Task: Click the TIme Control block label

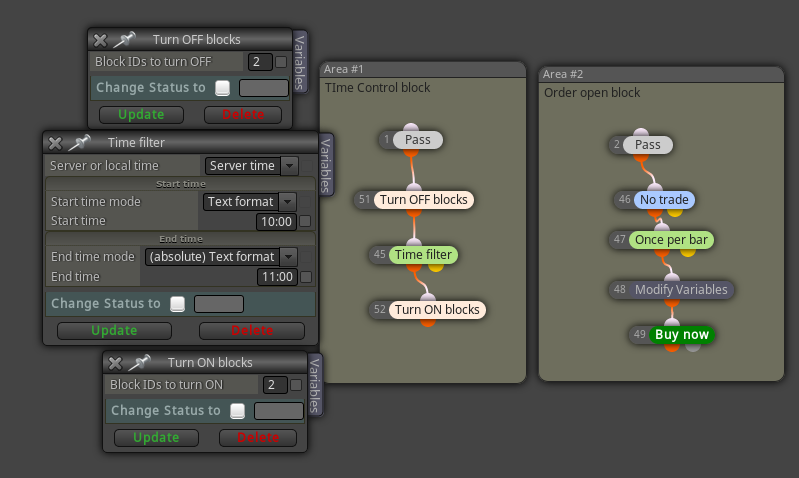Action: click(x=378, y=88)
